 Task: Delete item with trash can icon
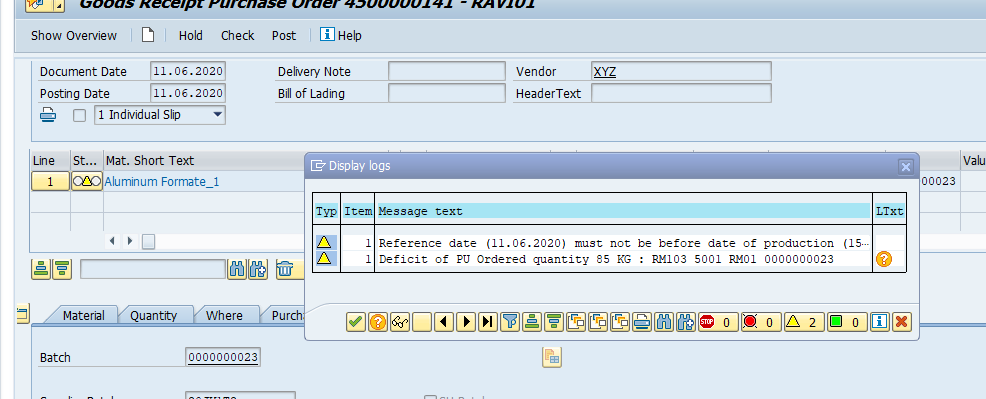pos(285,269)
